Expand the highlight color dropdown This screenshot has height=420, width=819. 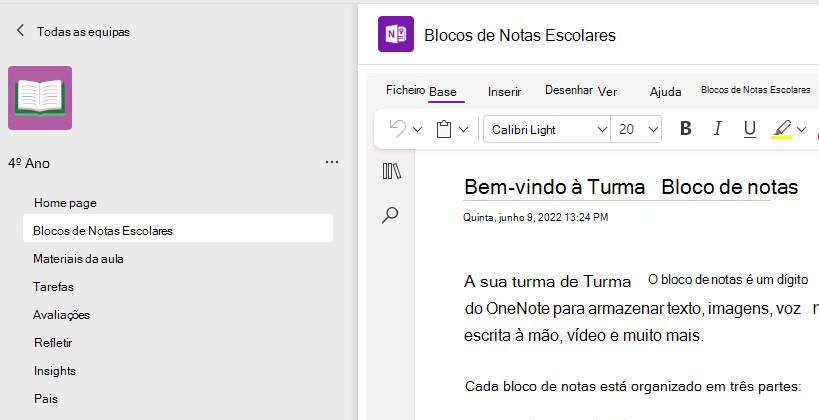pyautogui.click(x=801, y=130)
